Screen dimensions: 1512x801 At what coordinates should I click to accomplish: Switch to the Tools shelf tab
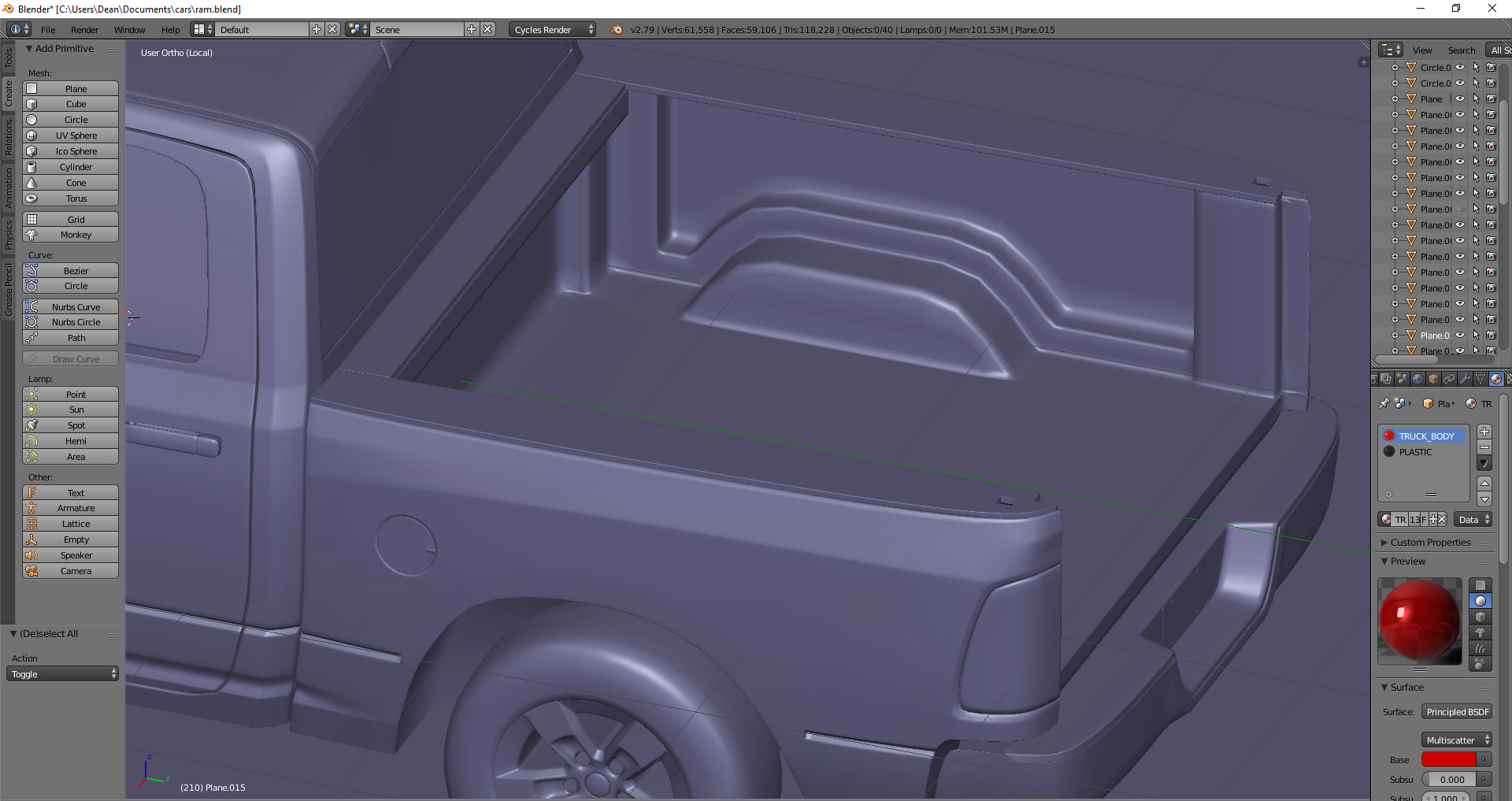9,57
